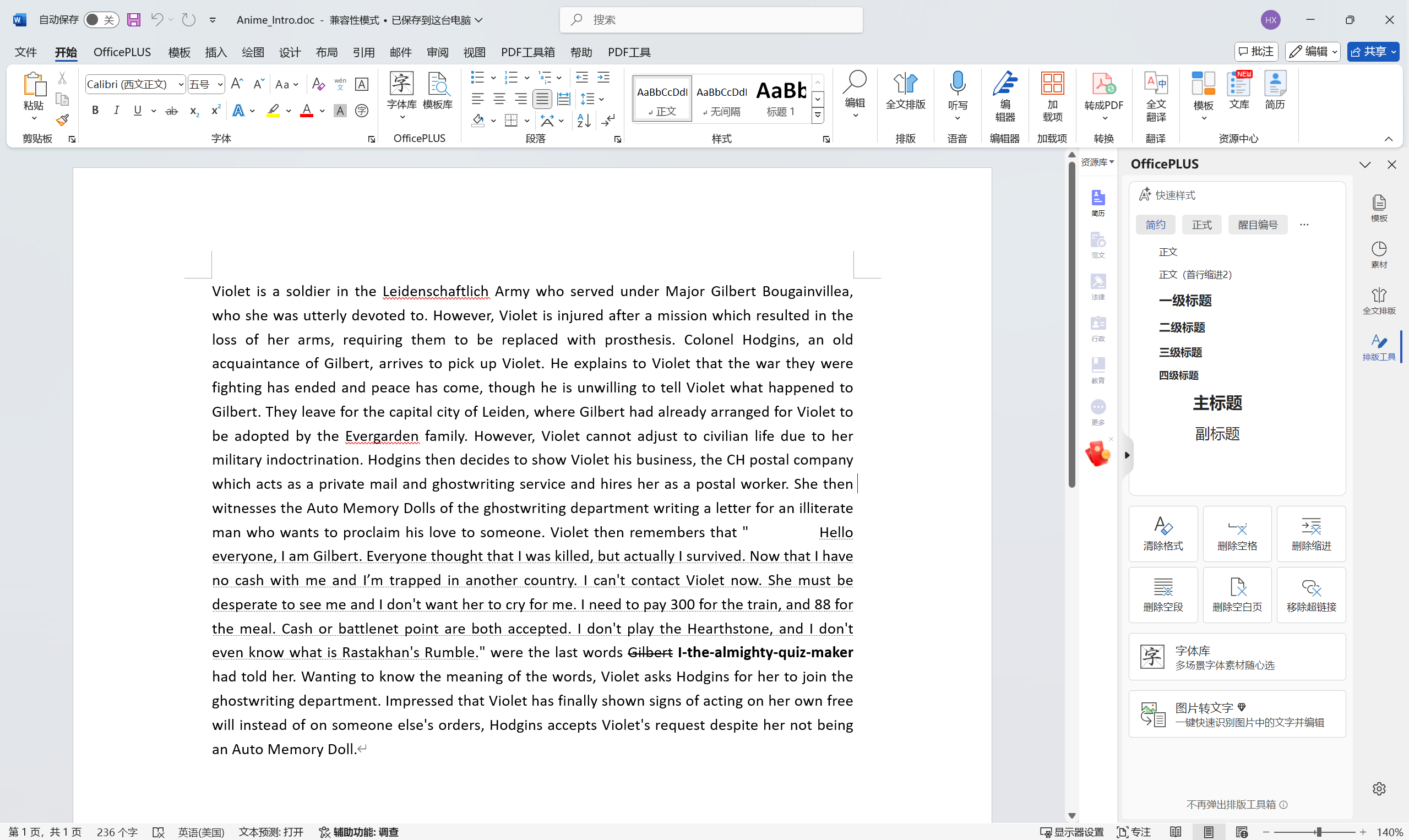
Task: Toggle Bold formatting
Action: coord(95,111)
